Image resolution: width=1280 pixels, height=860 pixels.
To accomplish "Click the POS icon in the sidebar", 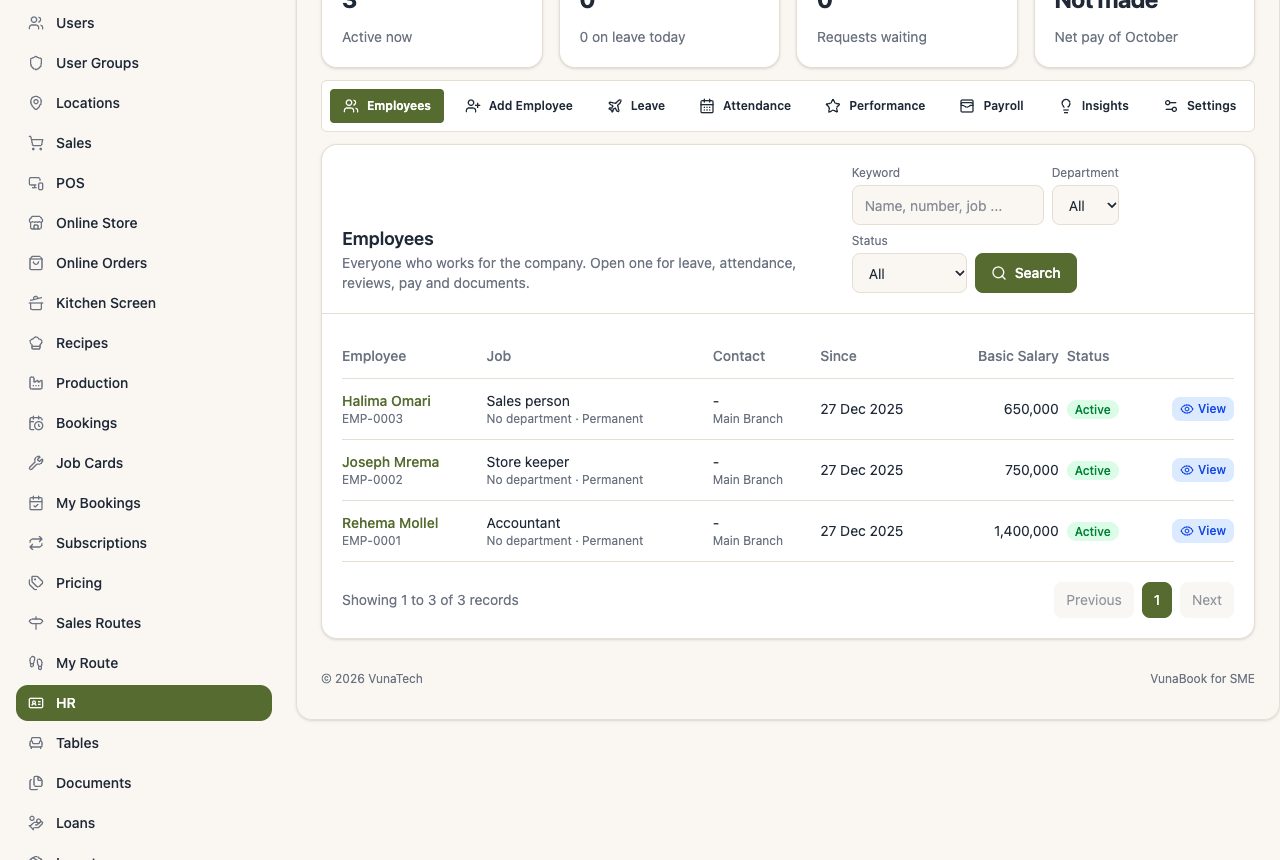I will point(36,183).
